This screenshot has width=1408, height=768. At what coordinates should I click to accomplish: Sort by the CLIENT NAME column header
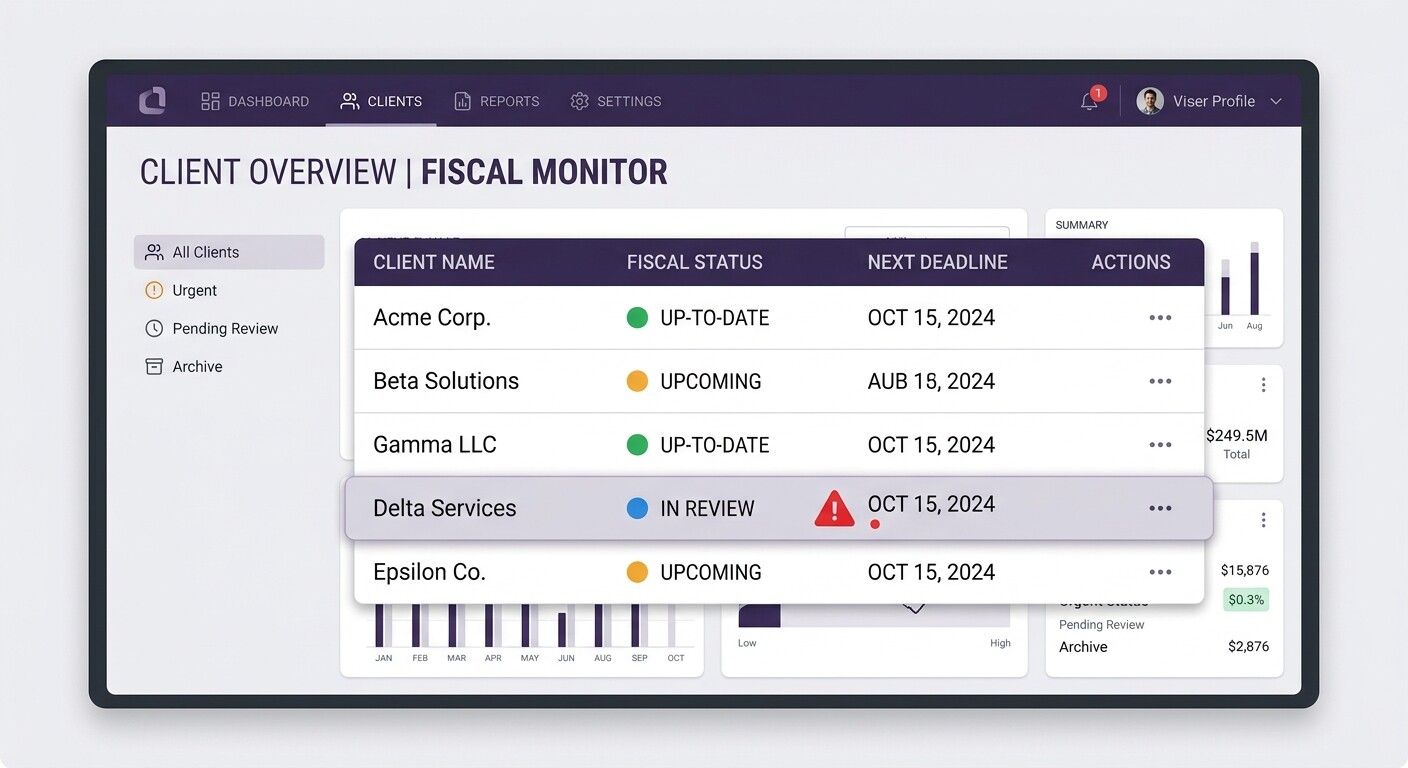[x=434, y=262]
